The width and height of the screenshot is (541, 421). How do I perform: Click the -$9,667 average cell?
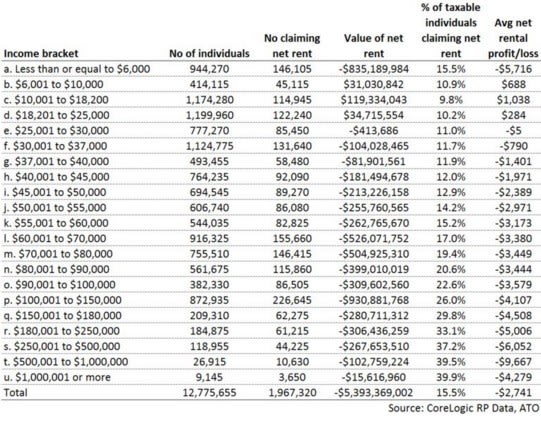pos(513,362)
